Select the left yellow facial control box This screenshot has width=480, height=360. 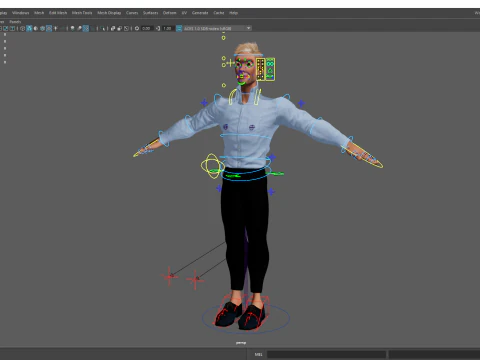pyautogui.click(x=260, y=69)
